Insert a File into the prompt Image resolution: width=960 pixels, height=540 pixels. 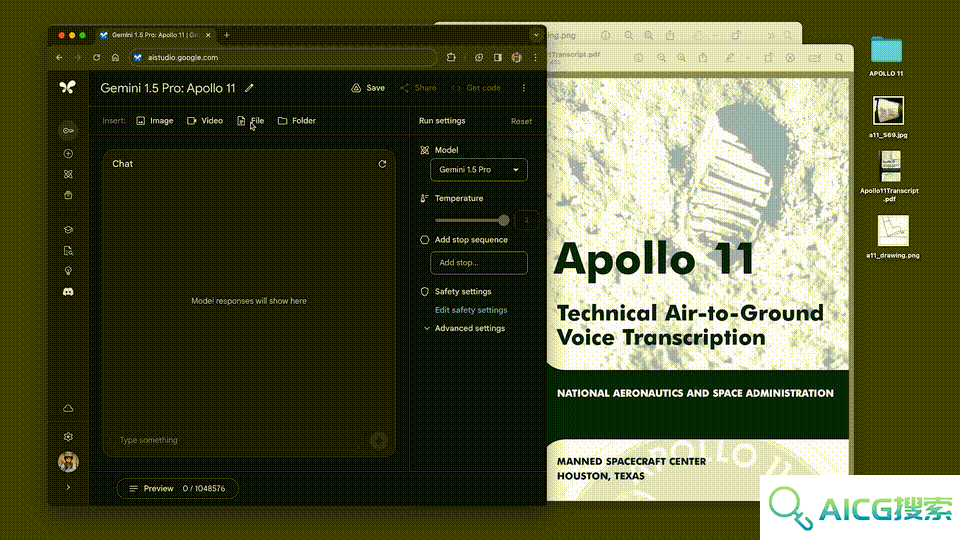coord(250,121)
